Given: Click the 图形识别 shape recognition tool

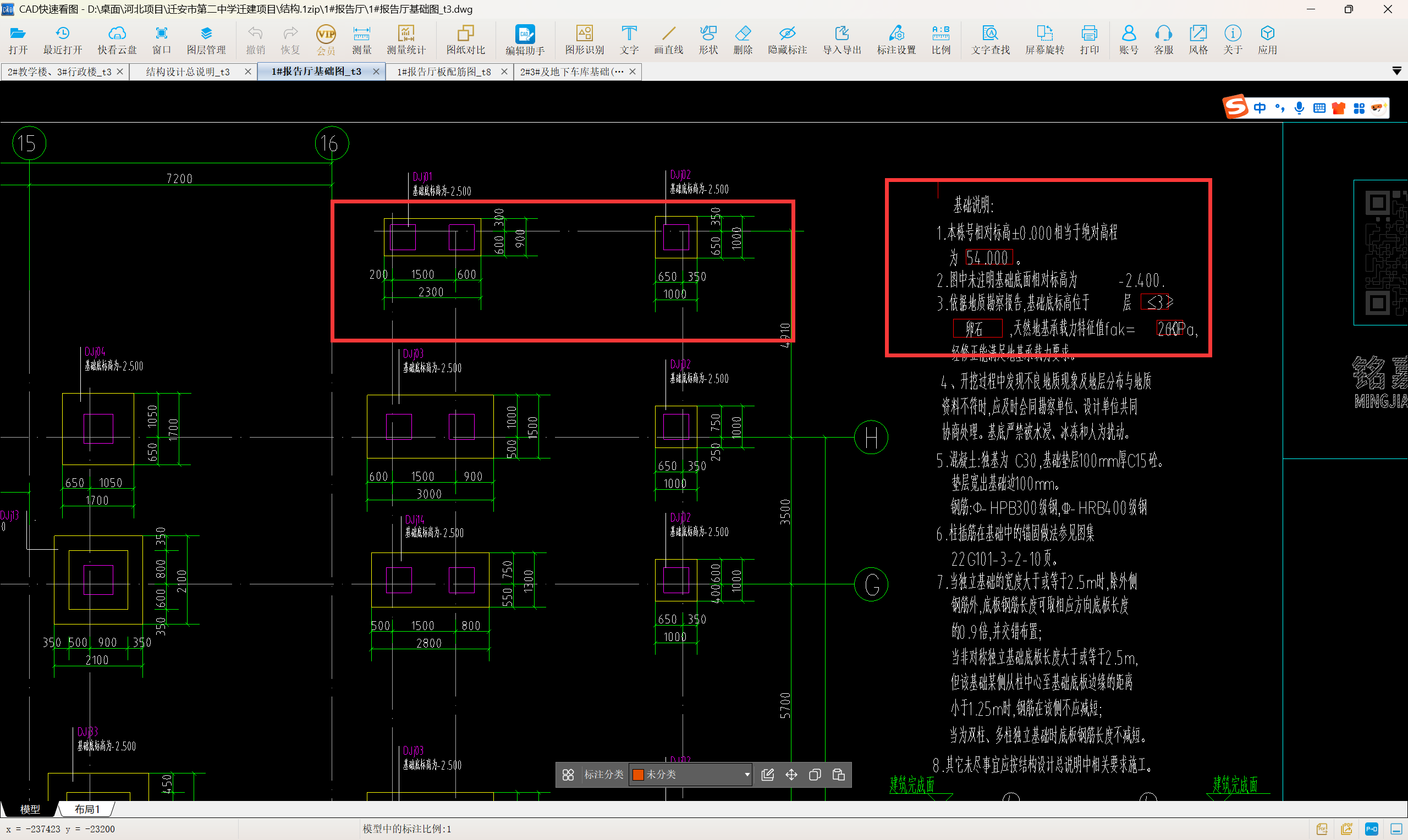Looking at the screenshot, I should [584, 40].
